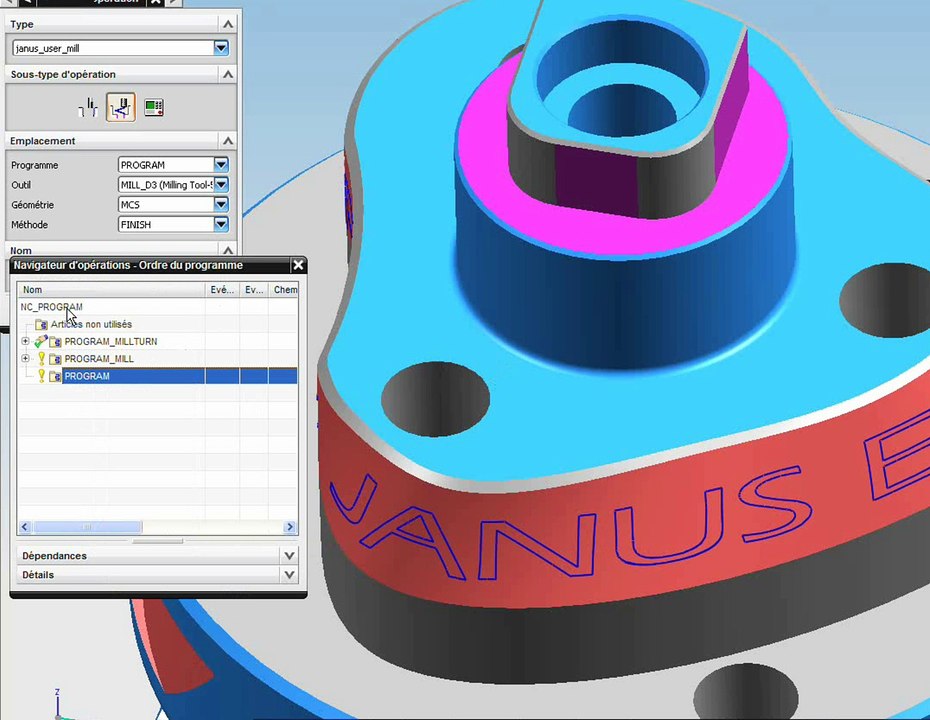Click the Nom column header
This screenshot has width=930, height=720.
tap(111, 289)
